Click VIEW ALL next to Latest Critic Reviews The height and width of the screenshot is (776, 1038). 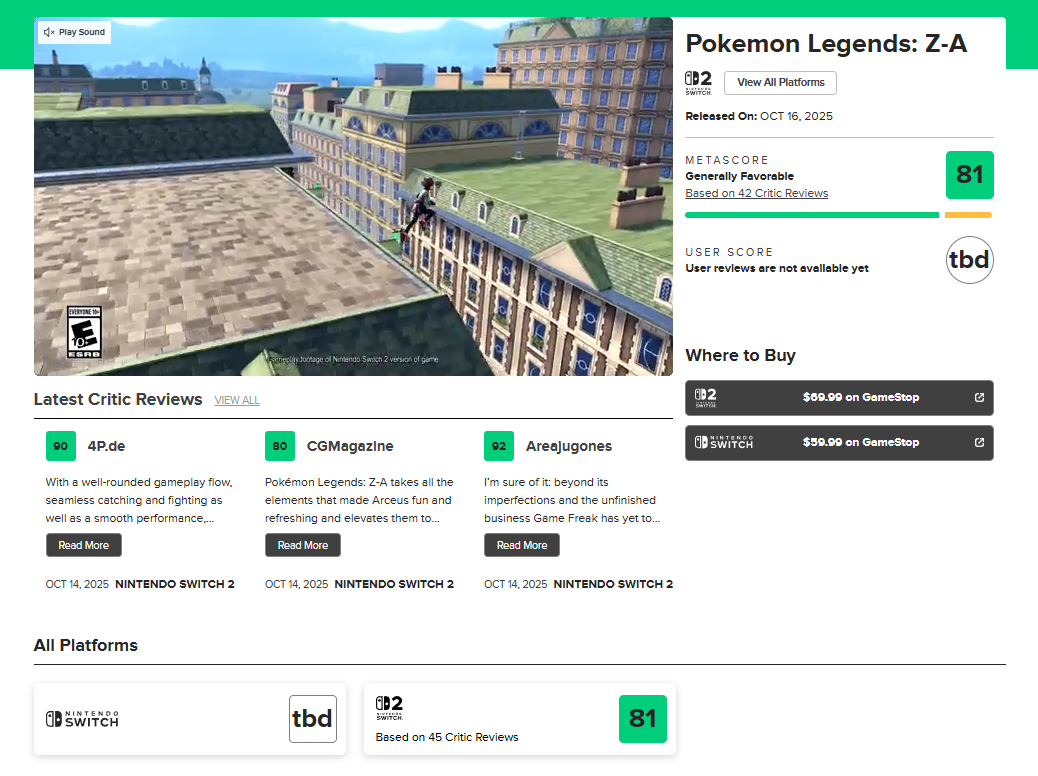pos(237,400)
